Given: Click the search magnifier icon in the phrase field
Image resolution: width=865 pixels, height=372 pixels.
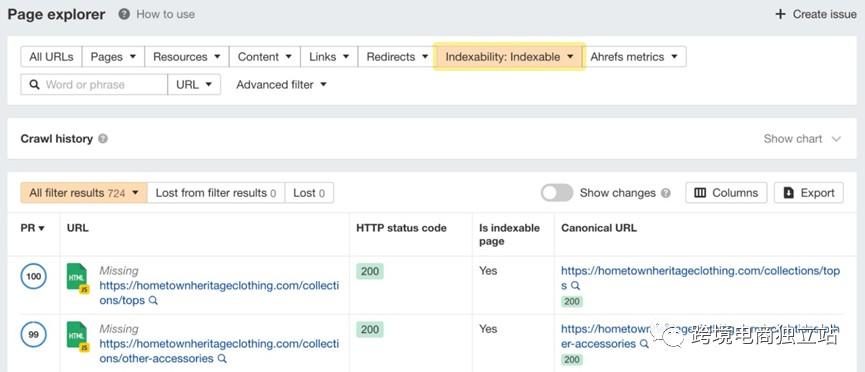Looking at the screenshot, I should (x=35, y=84).
